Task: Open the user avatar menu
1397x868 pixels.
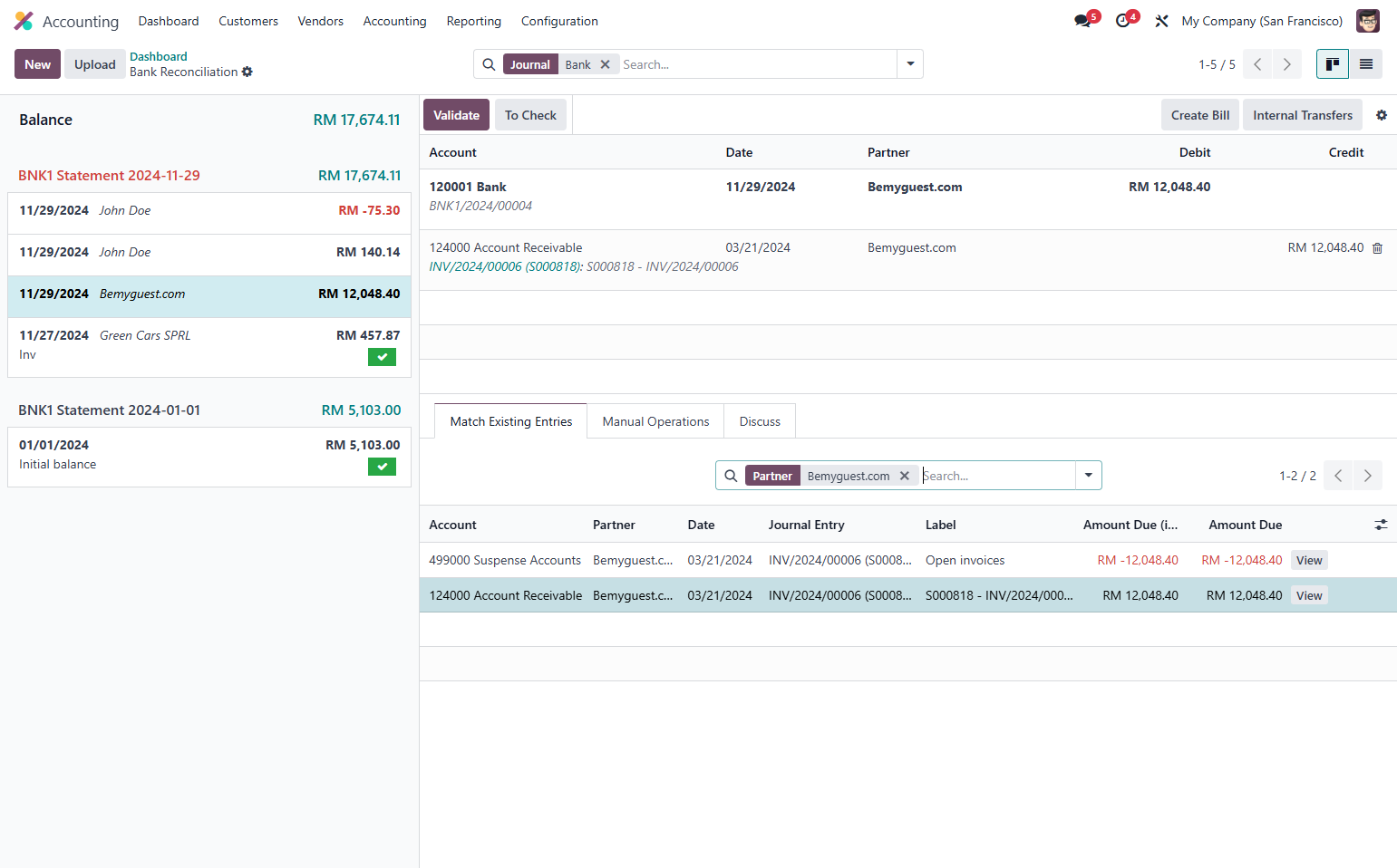Action: click(x=1368, y=21)
